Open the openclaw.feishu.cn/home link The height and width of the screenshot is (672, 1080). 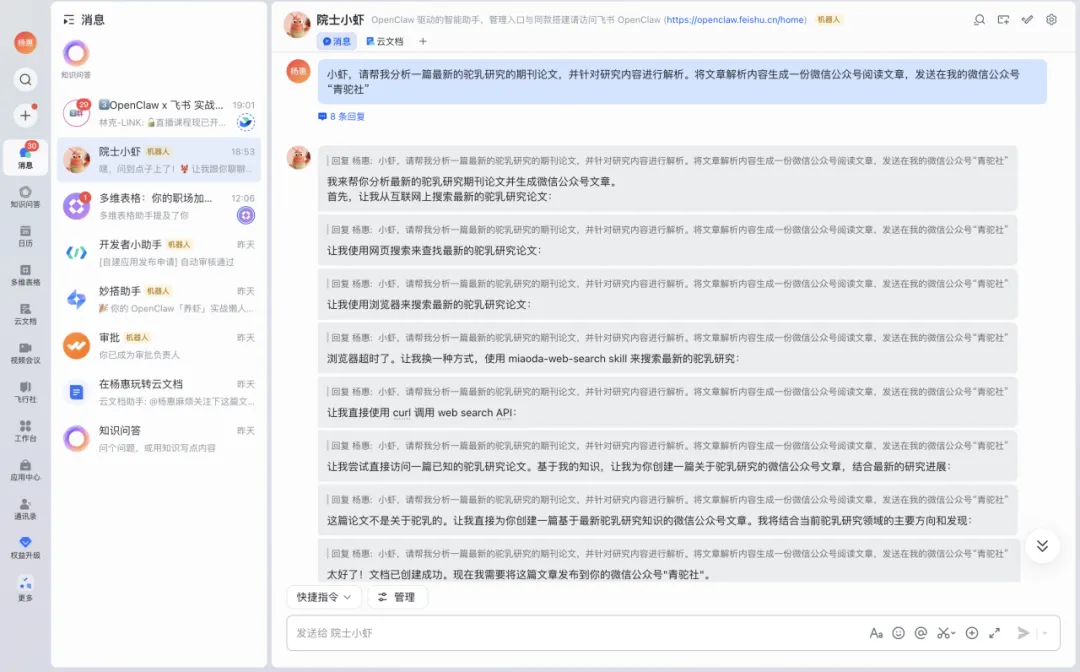(736, 20)
